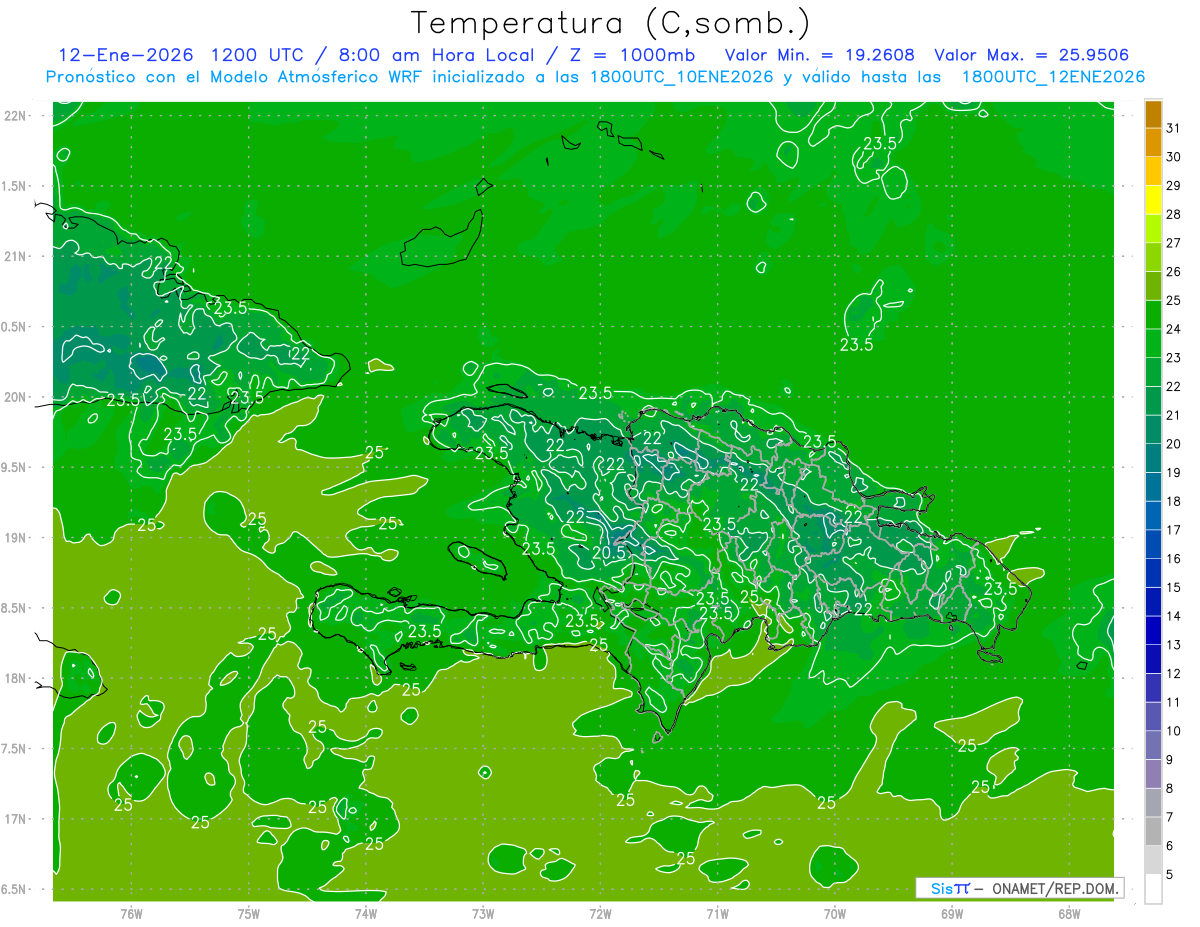Click the legend scale number "18"
The image size is (1200, 927).
[1174, 501]
